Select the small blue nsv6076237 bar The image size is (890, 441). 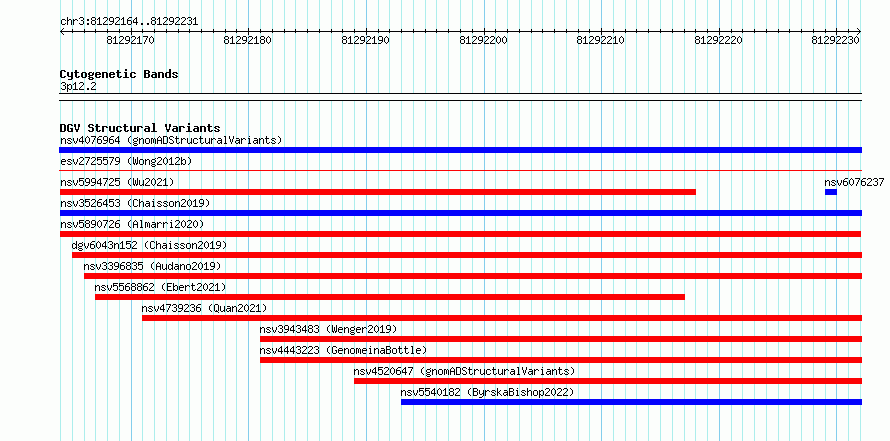[x=830, y=192]
